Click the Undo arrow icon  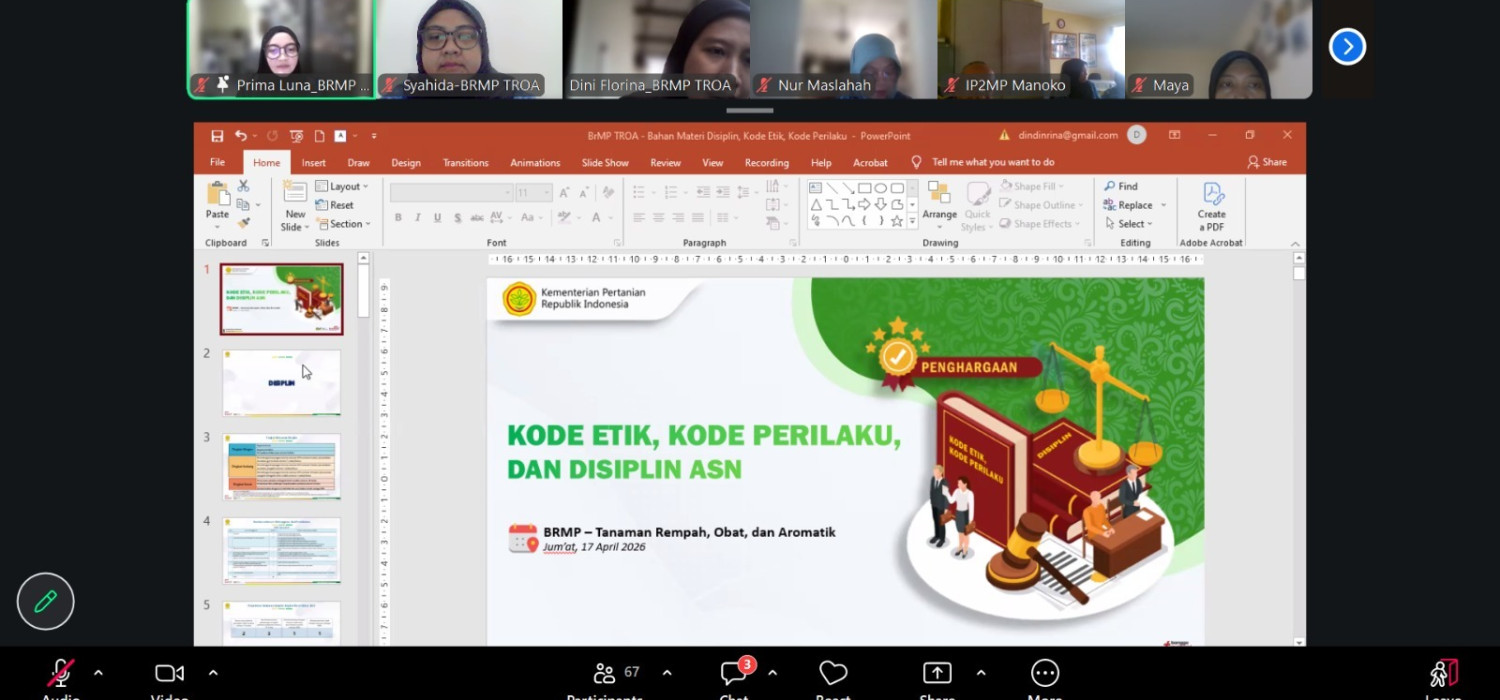[x=240, y=136]
